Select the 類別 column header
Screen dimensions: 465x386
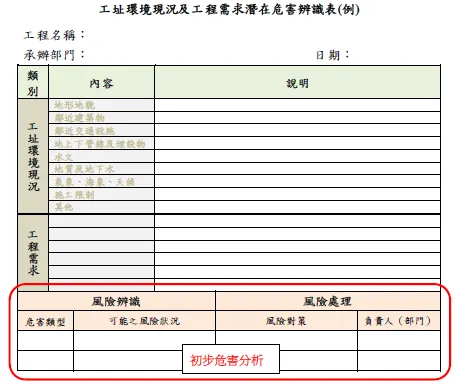(33, 82)
